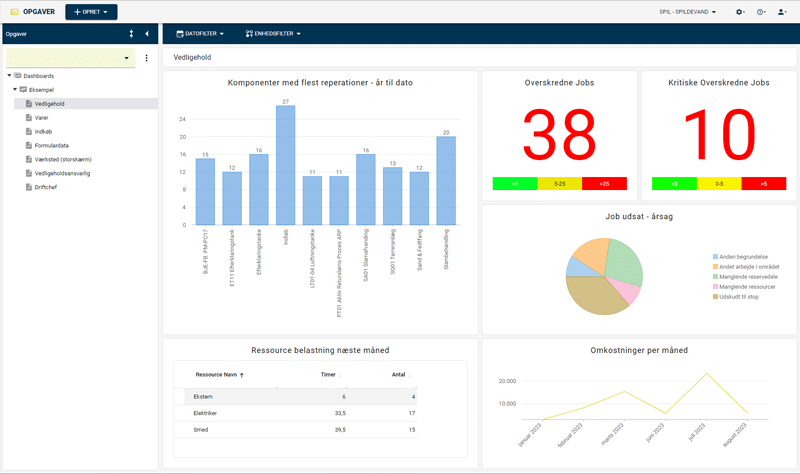
Task: Toggle the Manglende ressourcer legend entry
Action: tap(744, 287)
